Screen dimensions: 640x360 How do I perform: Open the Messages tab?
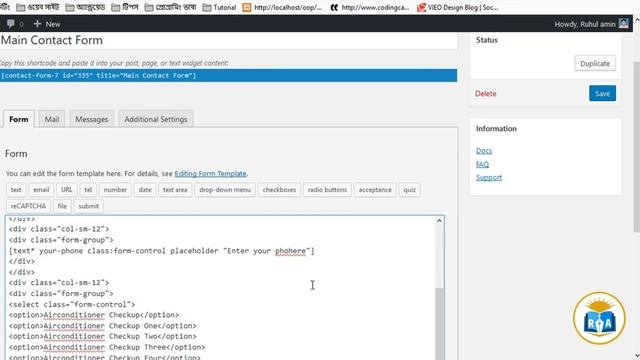[91, 119]
